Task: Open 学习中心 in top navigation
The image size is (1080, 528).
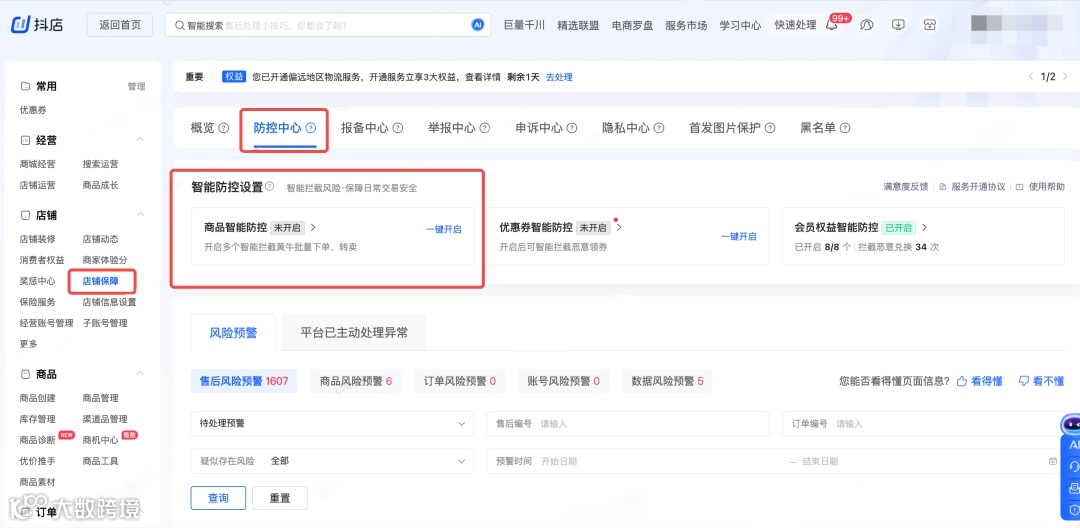Action: [x=740, y=25]
